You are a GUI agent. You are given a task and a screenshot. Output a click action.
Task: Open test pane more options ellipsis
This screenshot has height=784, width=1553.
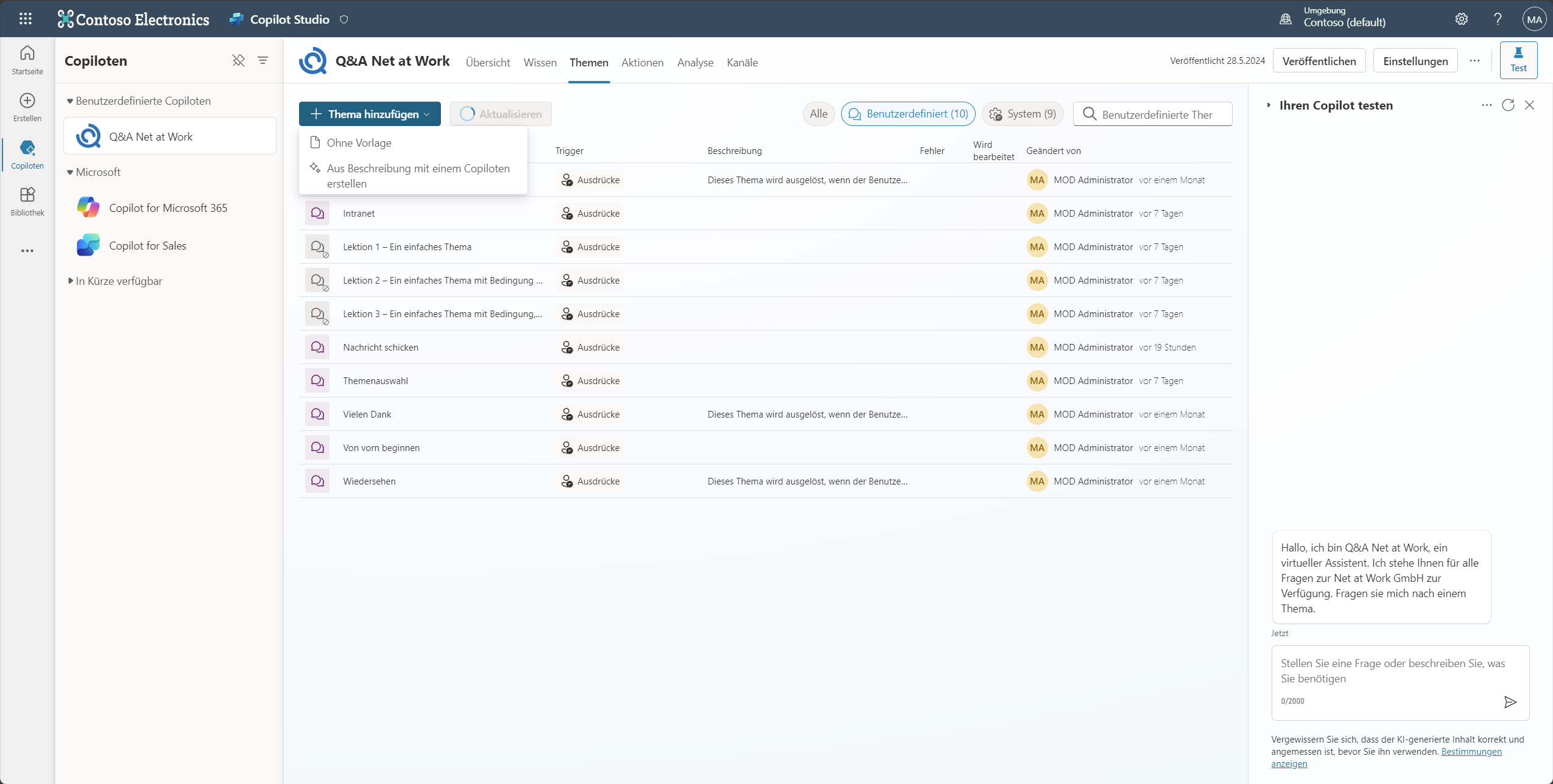pos(1487,105)
